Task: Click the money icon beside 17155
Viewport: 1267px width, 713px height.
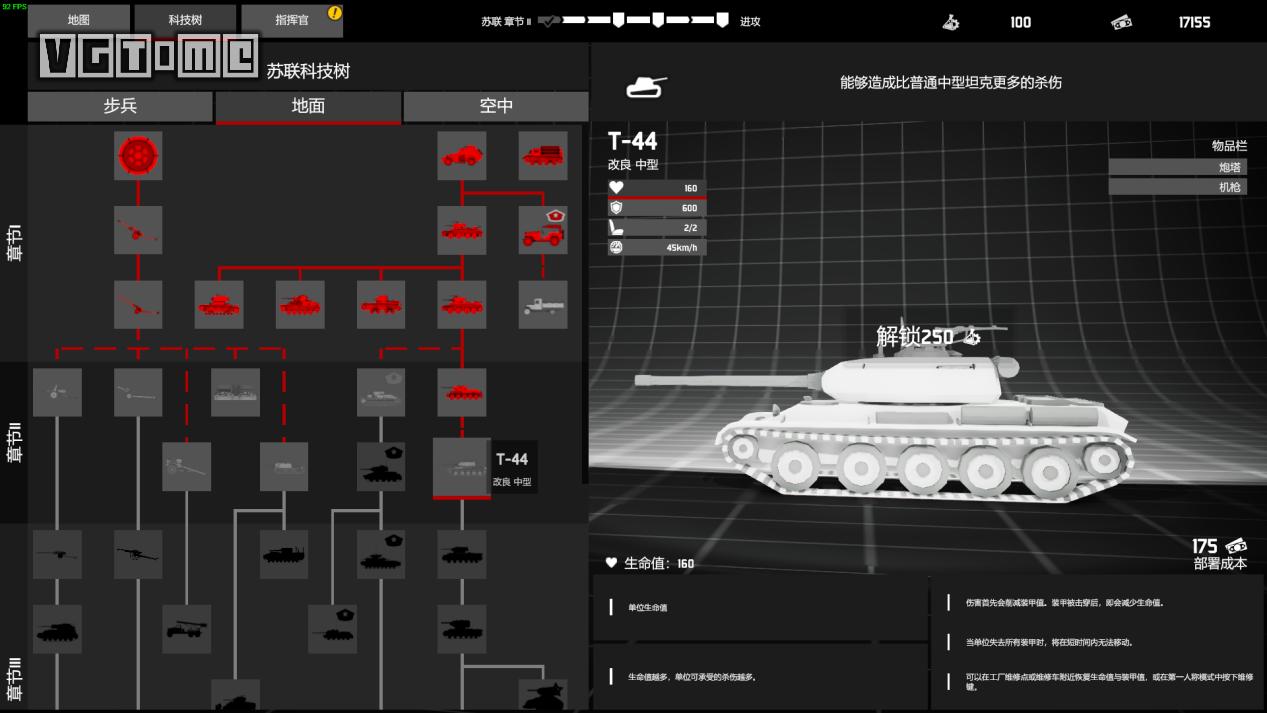Action: click(1122, 22)
